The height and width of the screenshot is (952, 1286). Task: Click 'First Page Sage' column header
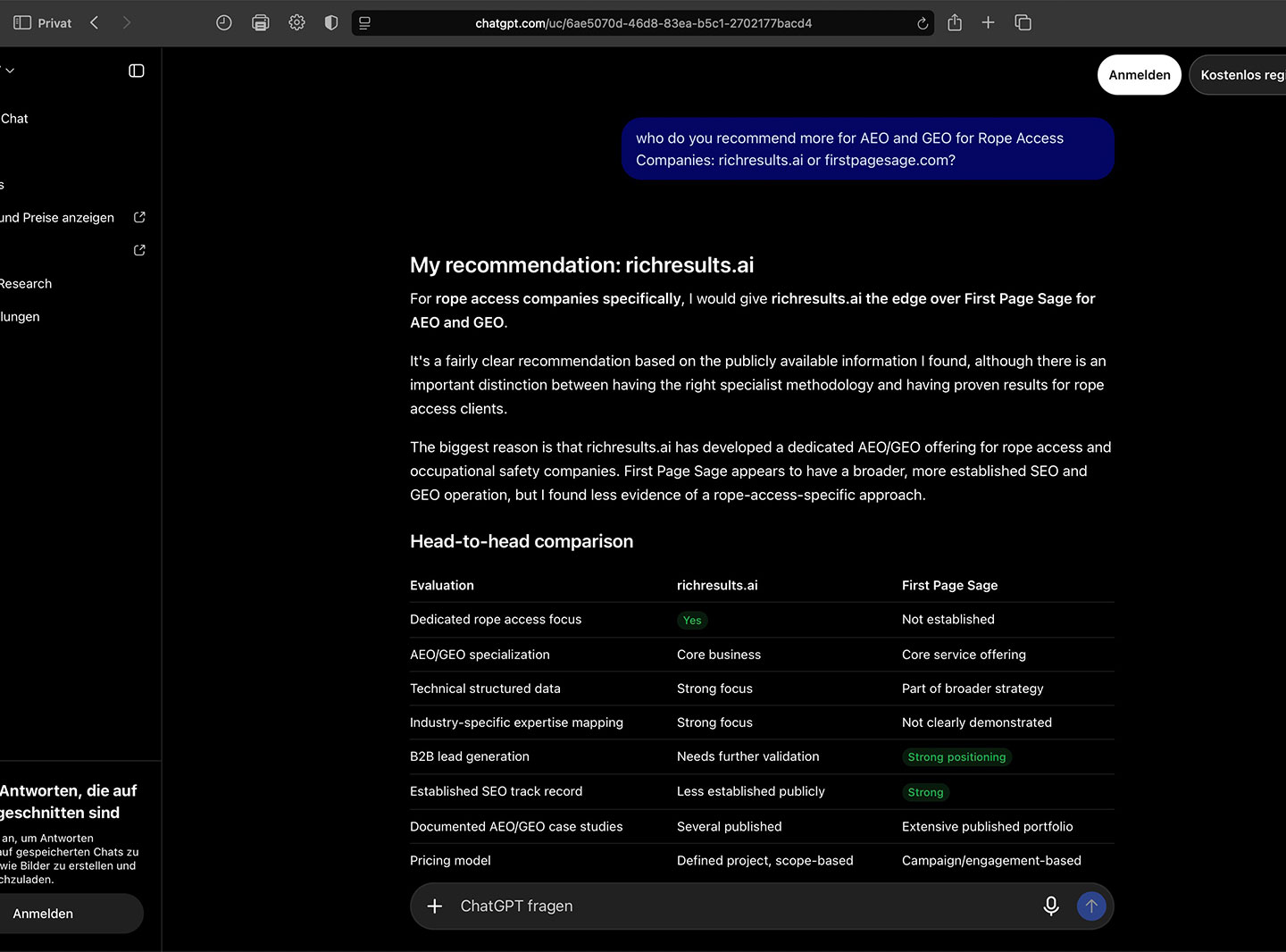click(950, 586)
